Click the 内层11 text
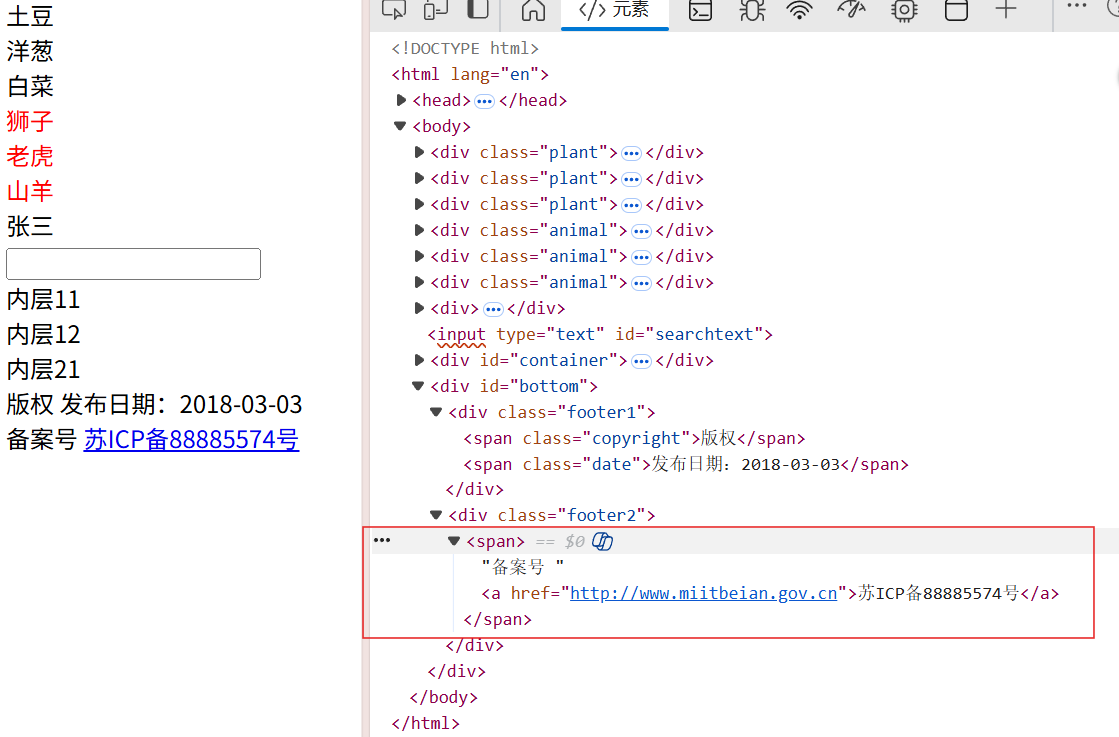Viewport: 1119px width, 737px height. pyautogui.click(x=44, y=300)
